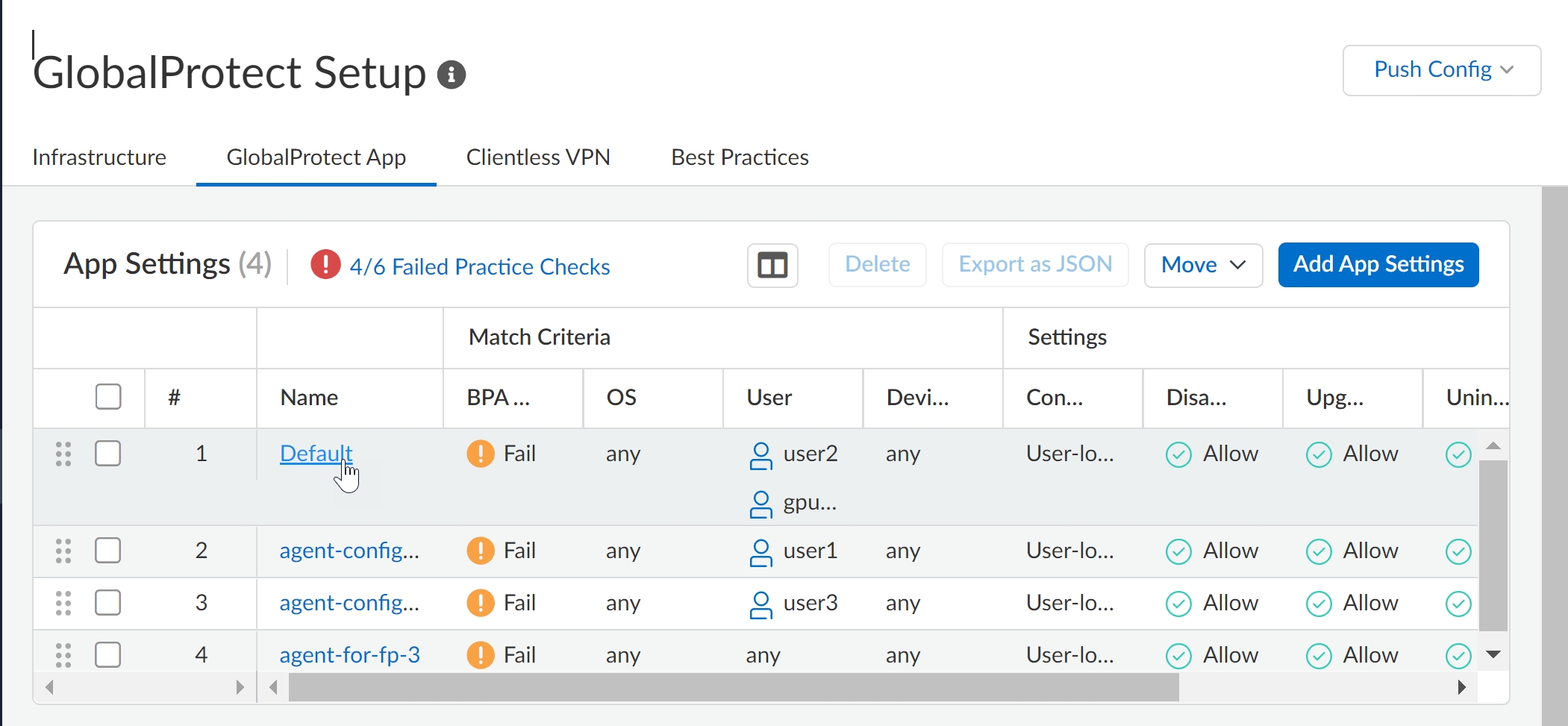Expand the Push Config dropdown
The image size is (1568, 726).
pyautogui.click(x=1442, y=70)
